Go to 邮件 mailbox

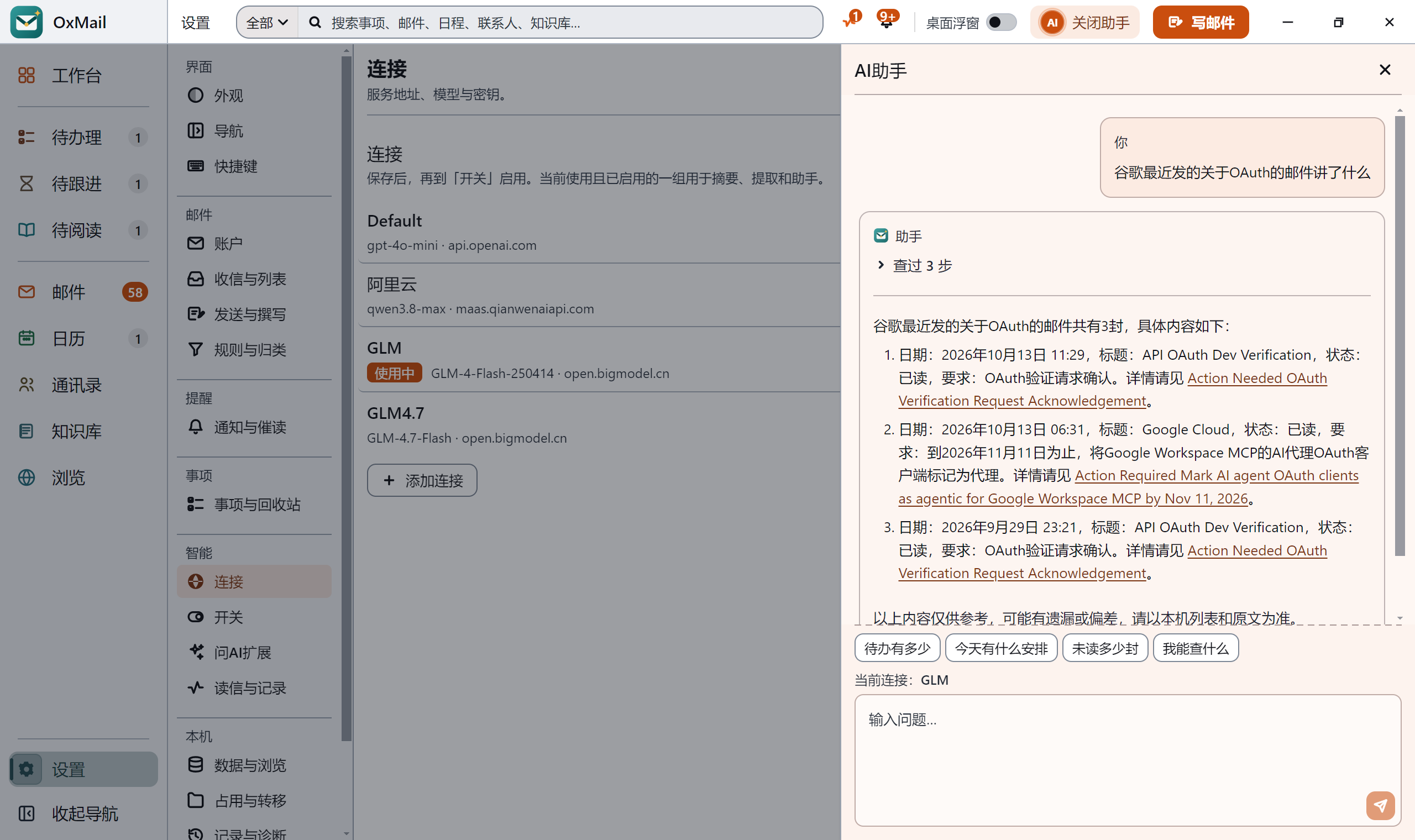83,292
